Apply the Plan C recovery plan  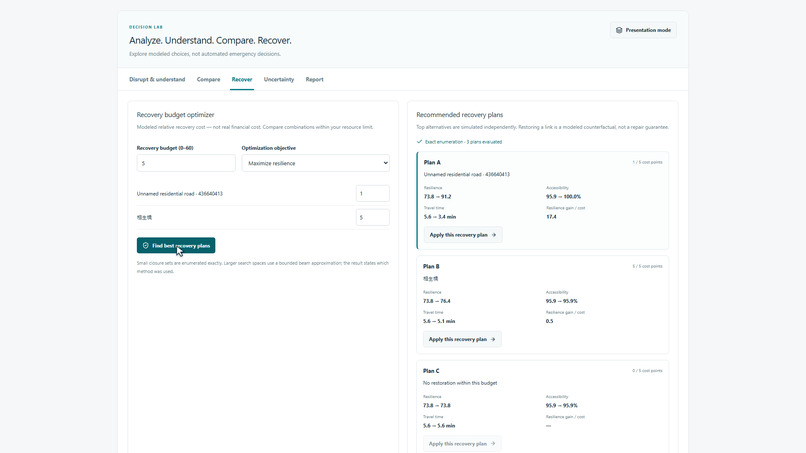pyautogui.click(x=462, y=444)
